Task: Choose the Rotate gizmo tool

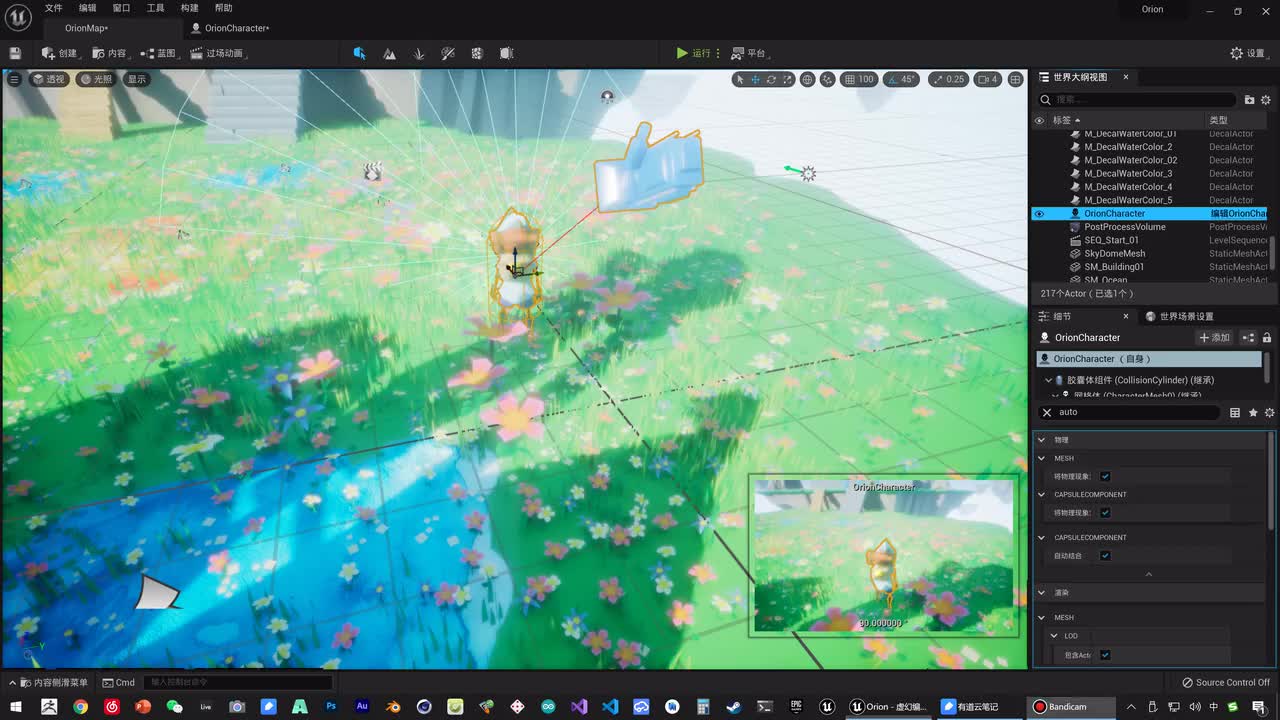Action: 771,79
